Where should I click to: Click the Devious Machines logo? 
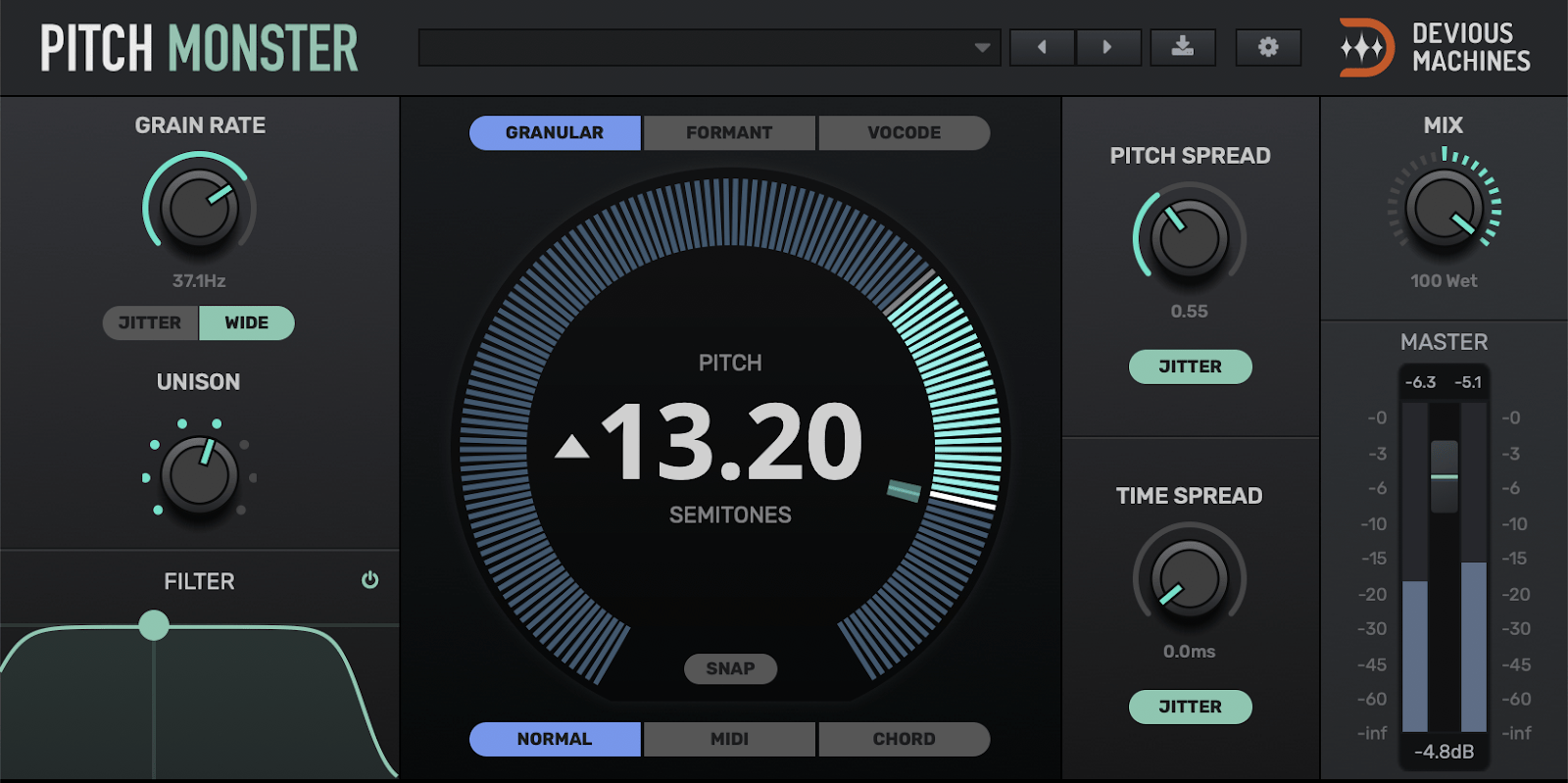point(1436,47)
